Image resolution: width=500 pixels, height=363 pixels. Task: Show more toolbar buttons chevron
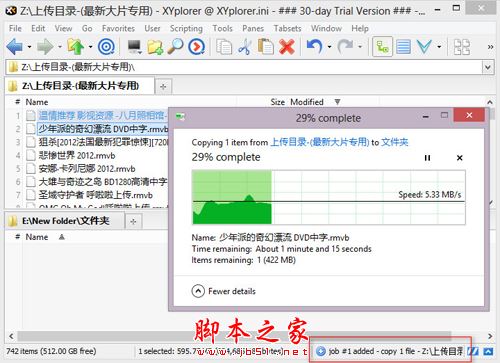[x=490, y=47]
